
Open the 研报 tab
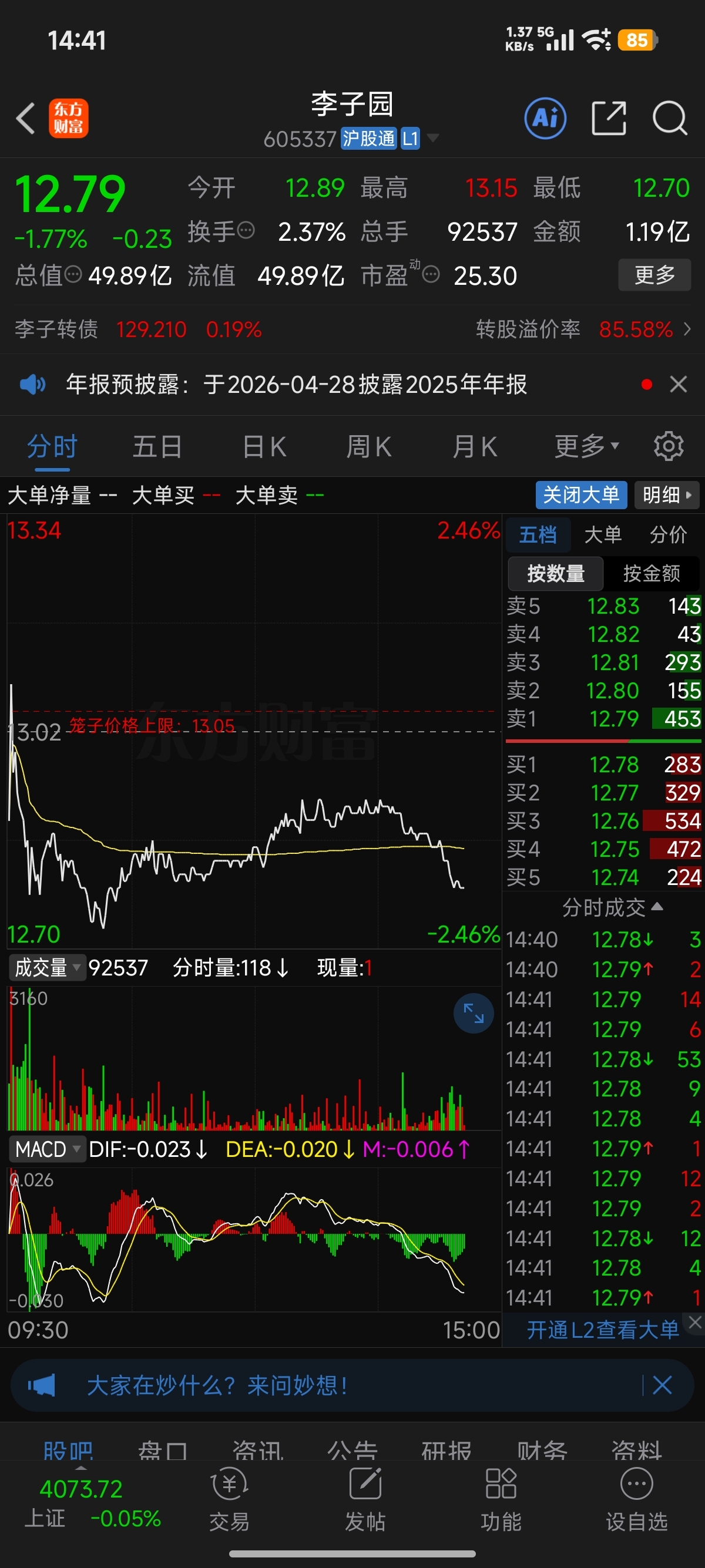coord(447,1451)
